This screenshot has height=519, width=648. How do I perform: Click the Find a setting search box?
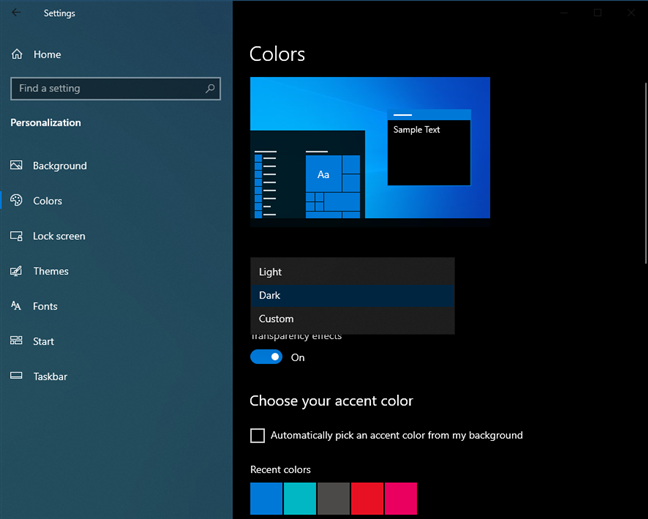(x=105, y=88)
